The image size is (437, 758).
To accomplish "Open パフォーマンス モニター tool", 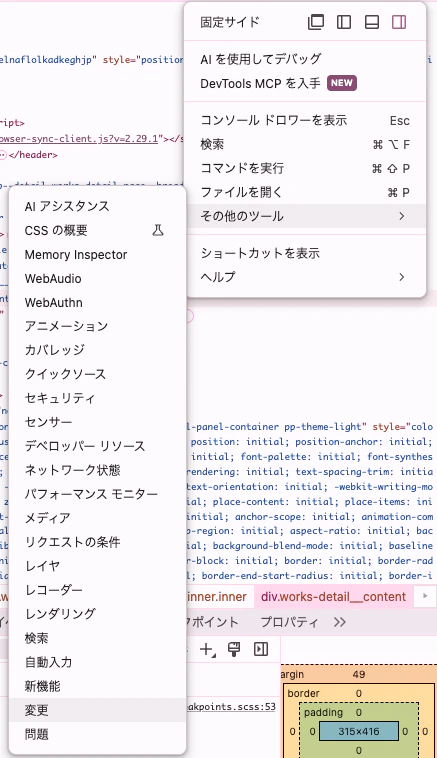I will tap(97, 494).
